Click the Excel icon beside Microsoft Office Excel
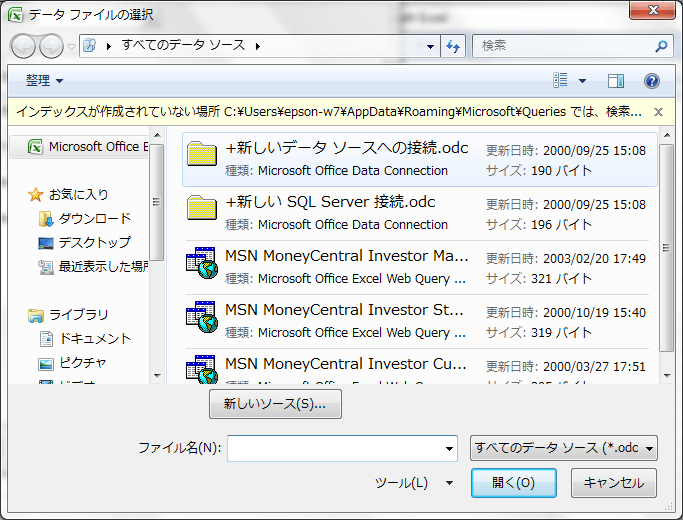The width and height of the screenshot is (683, 520). click(35, 147)
